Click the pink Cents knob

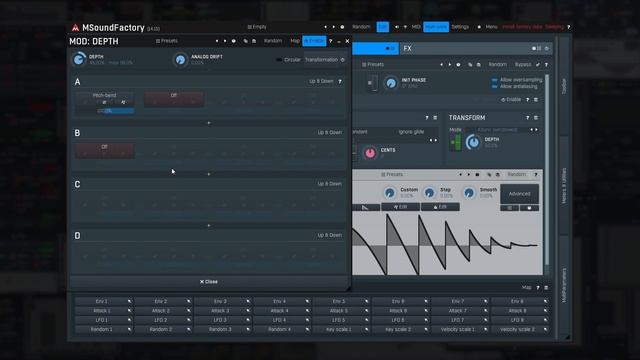(x=370, y=153)
